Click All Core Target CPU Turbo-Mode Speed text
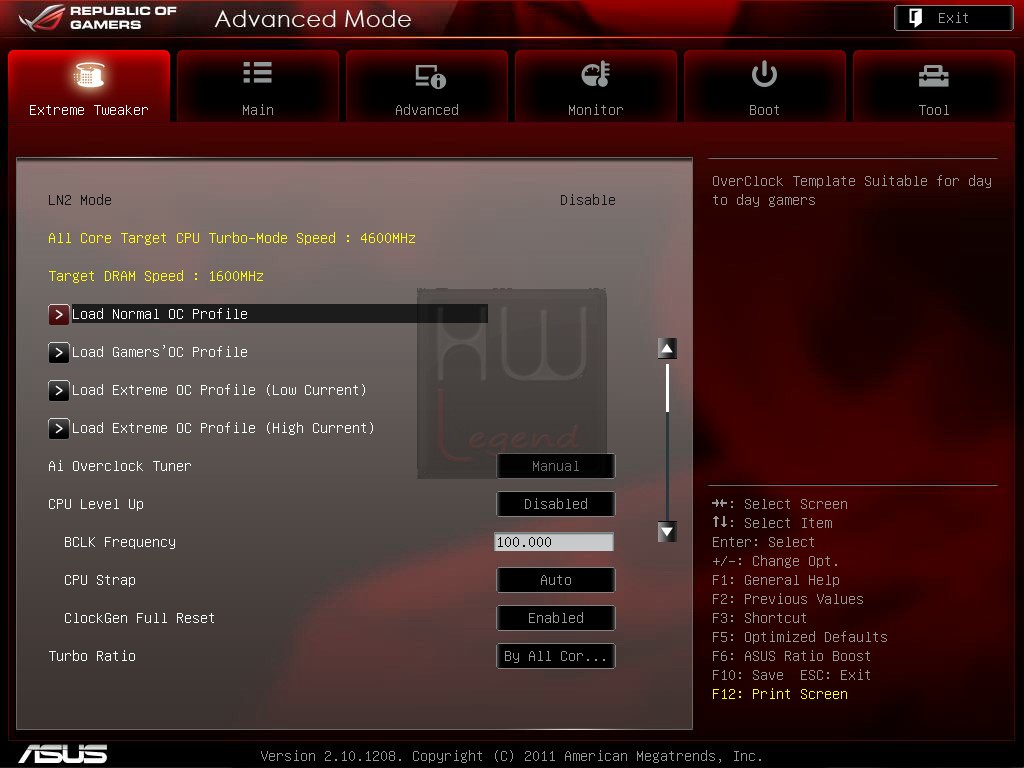Image resolution: width=1024 pixels, height=768 pixels. click(232, 238)
